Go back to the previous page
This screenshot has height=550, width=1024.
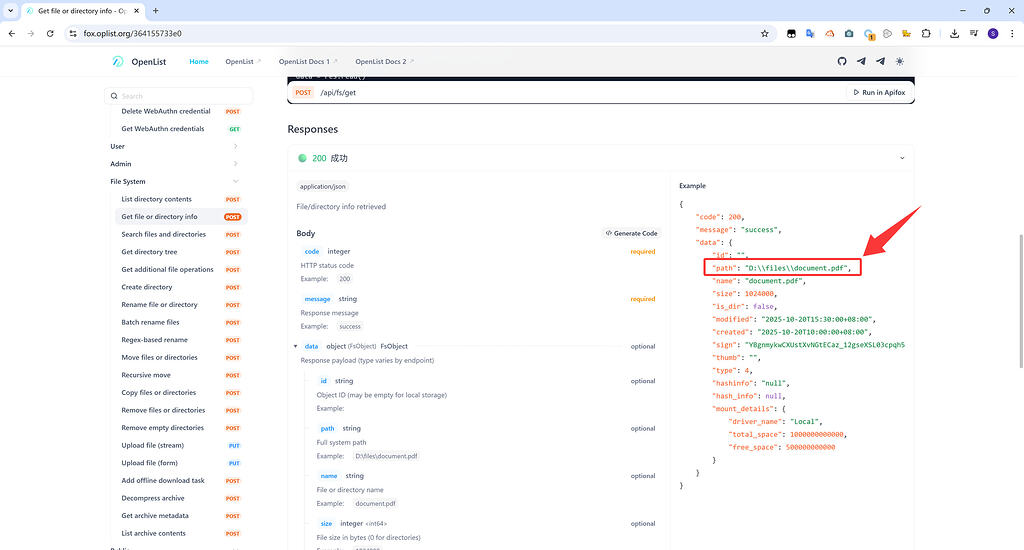coord(12,33)
